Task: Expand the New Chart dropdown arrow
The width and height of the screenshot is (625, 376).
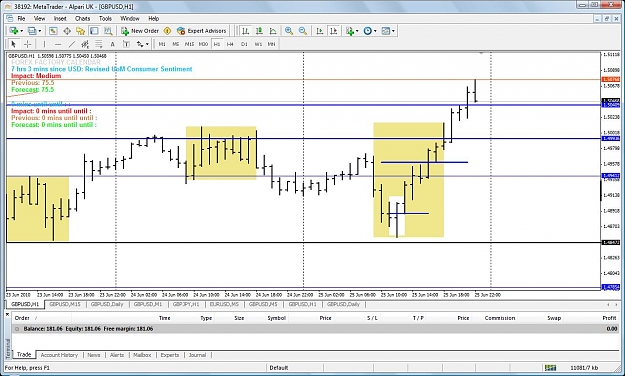Action: (x=21, y=31)
